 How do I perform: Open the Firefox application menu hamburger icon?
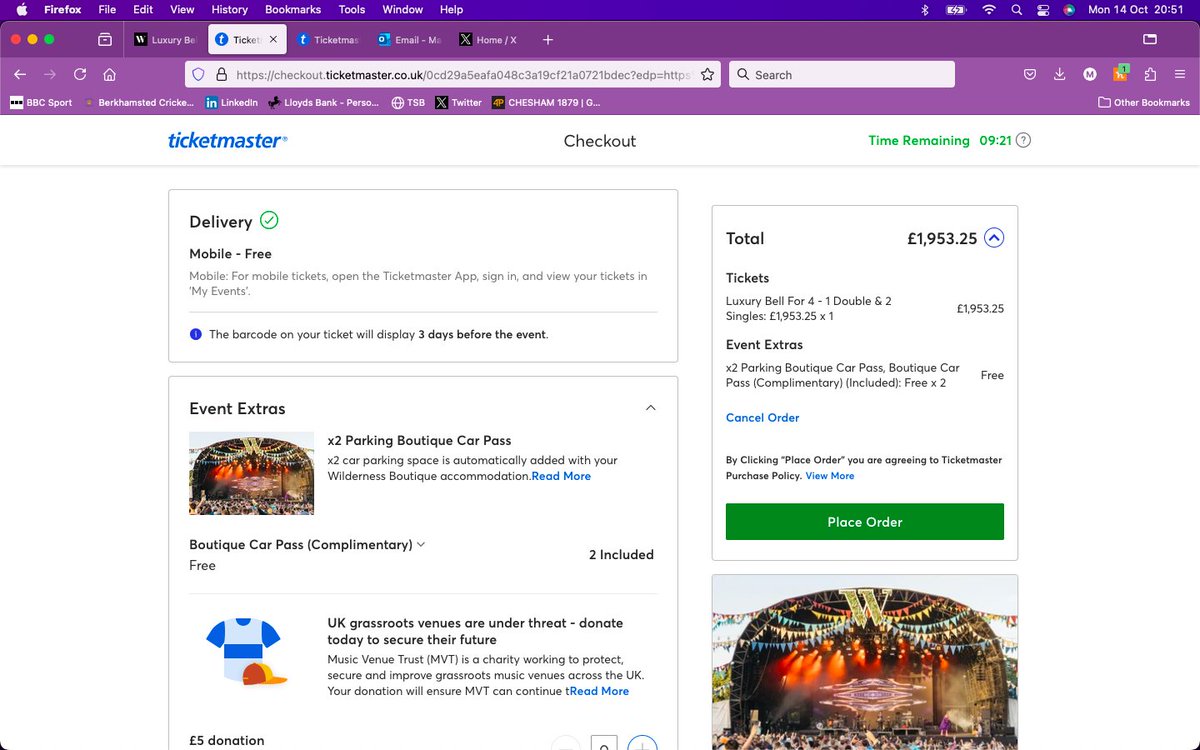pos(1180,74)
